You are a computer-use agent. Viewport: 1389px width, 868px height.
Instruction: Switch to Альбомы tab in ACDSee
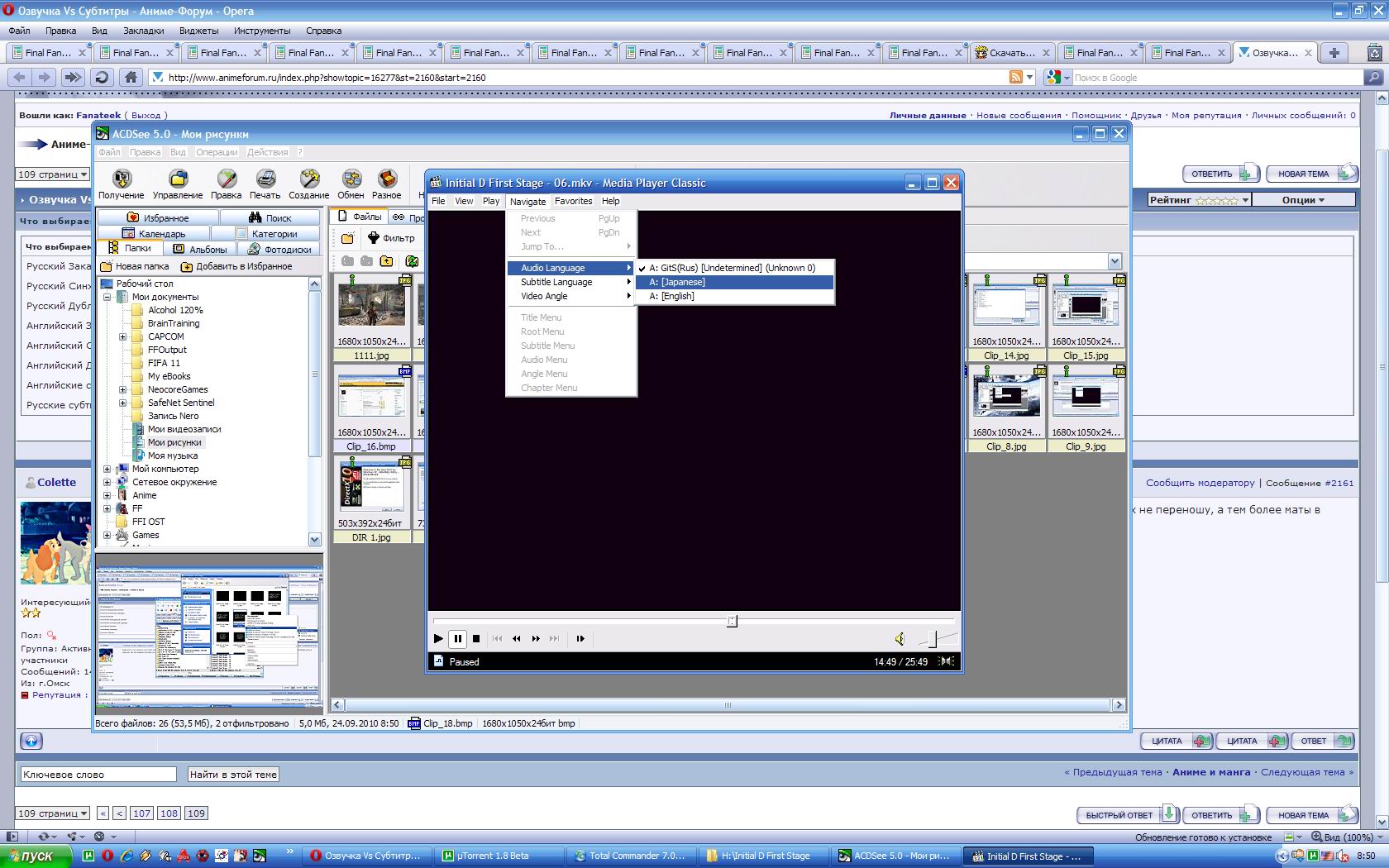coord(200,249)
